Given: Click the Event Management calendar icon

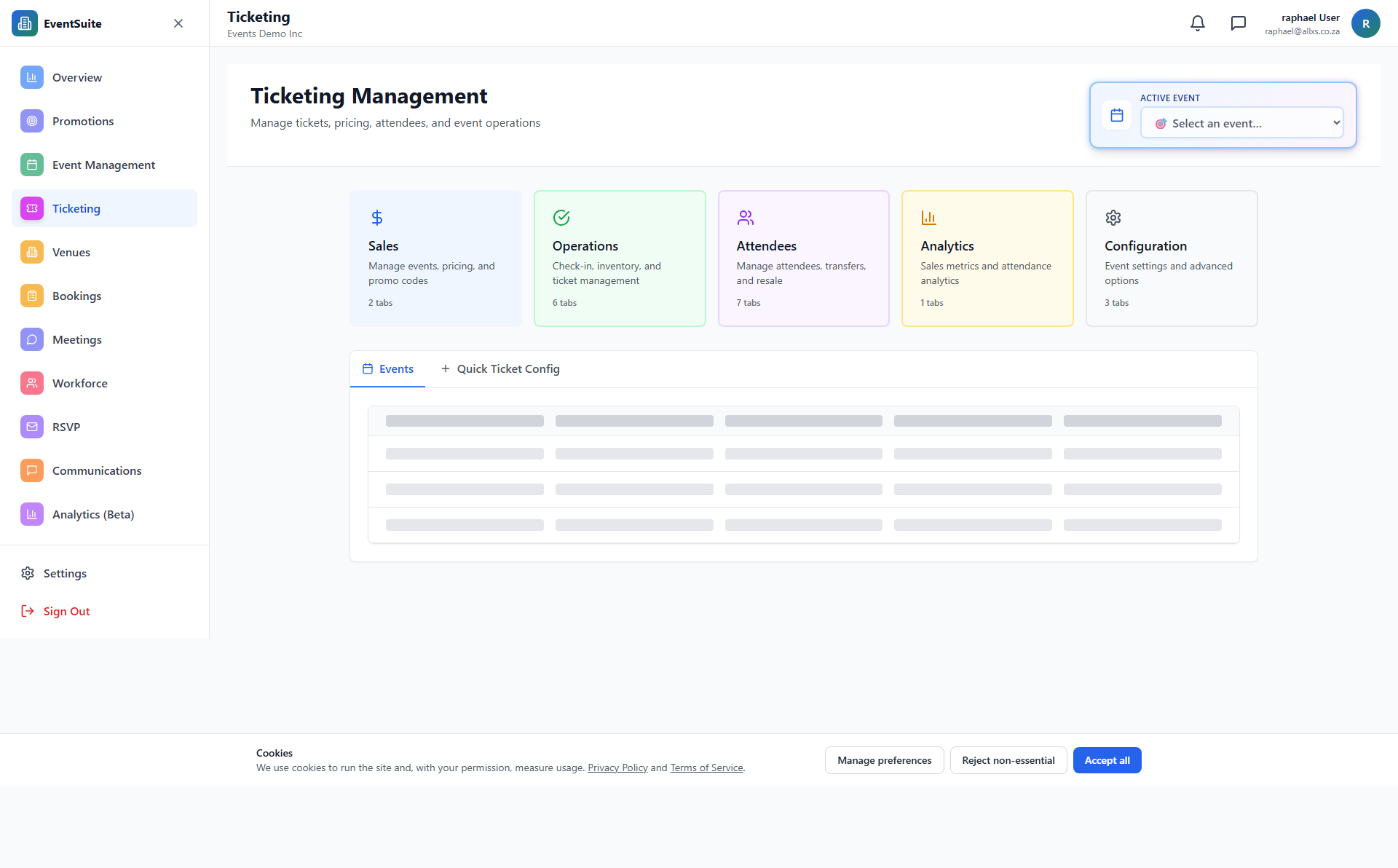Looking at the screenshot, I should (x=31, y=165).
